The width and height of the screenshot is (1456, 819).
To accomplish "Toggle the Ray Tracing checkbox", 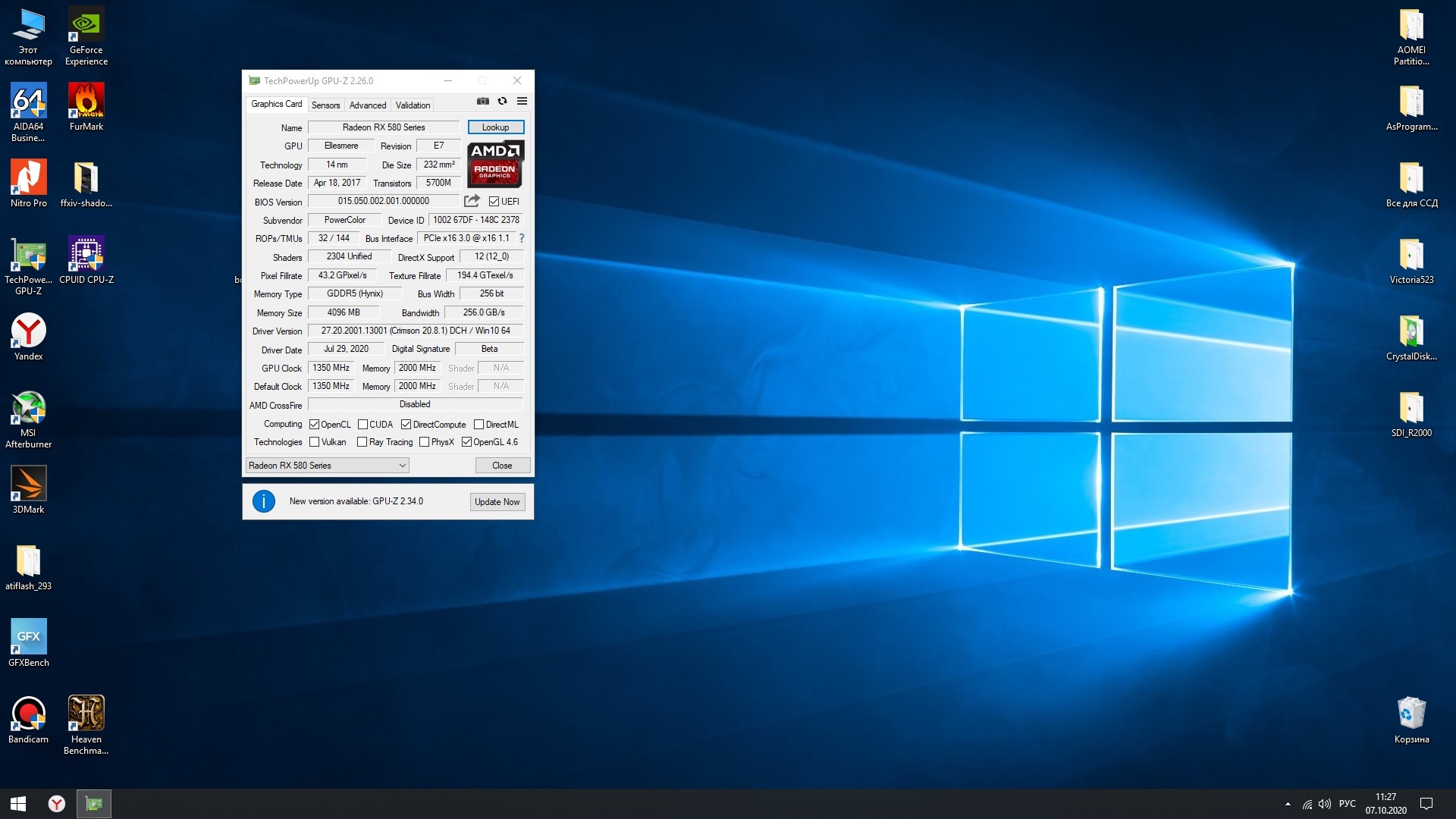I will pyautogui.click(x=362, y=442).
